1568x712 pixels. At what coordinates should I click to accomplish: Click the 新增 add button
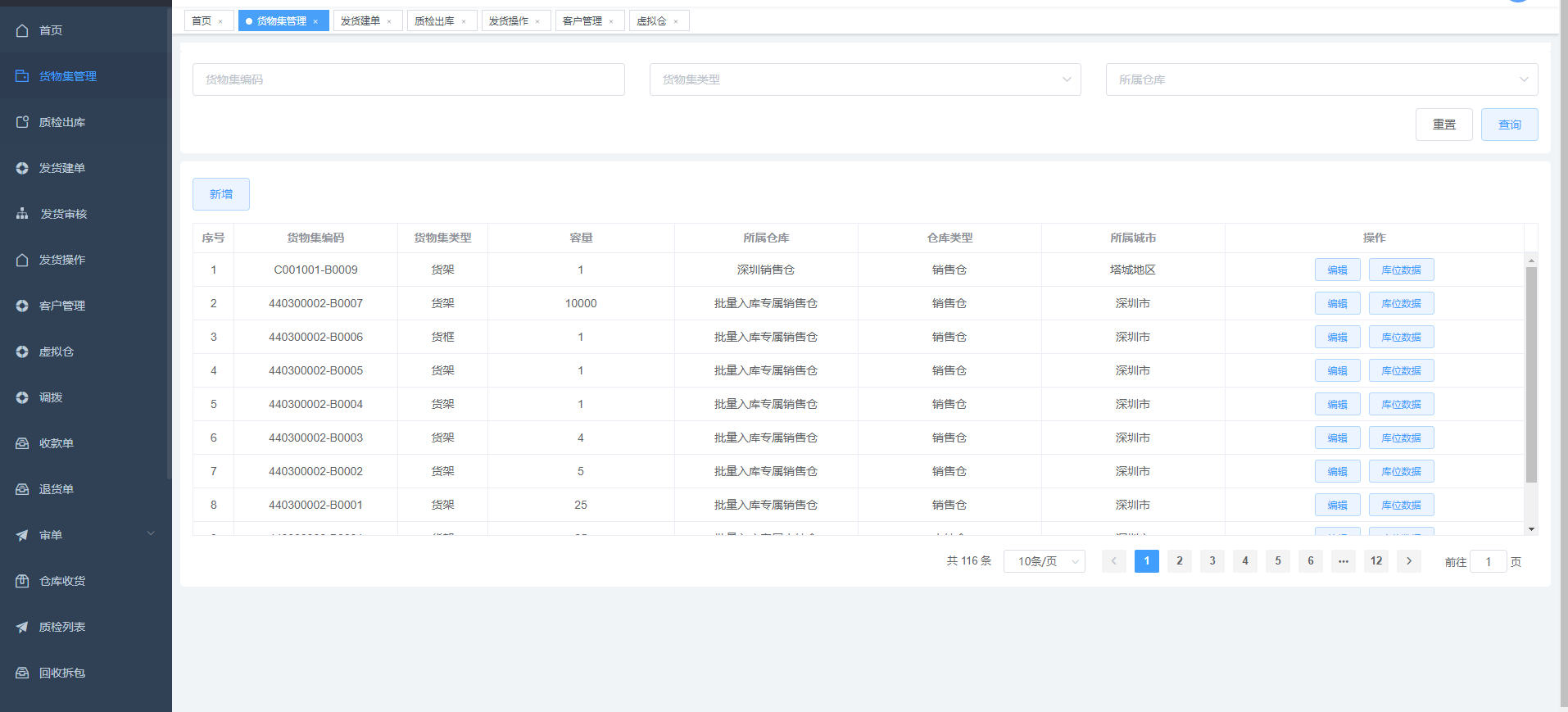click(x=221, y=194)
